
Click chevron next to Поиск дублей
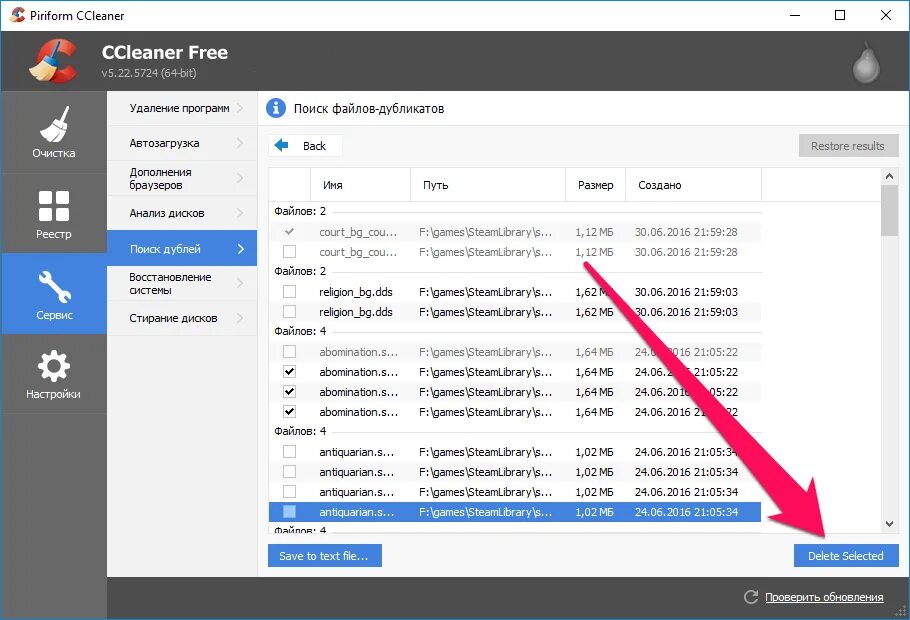pos(241,248)
